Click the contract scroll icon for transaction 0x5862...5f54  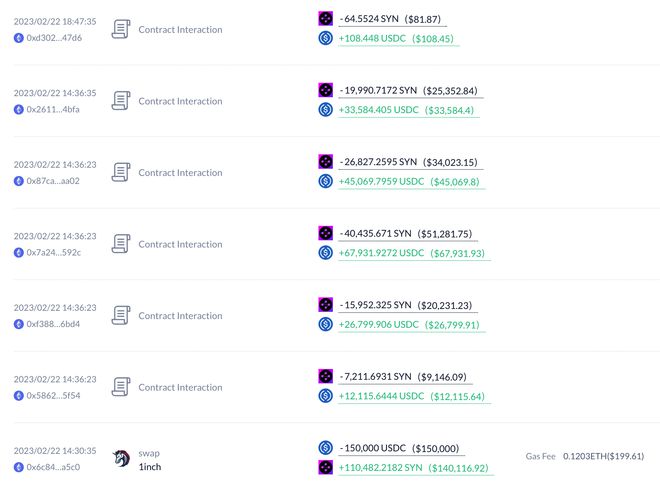(121, 387)
